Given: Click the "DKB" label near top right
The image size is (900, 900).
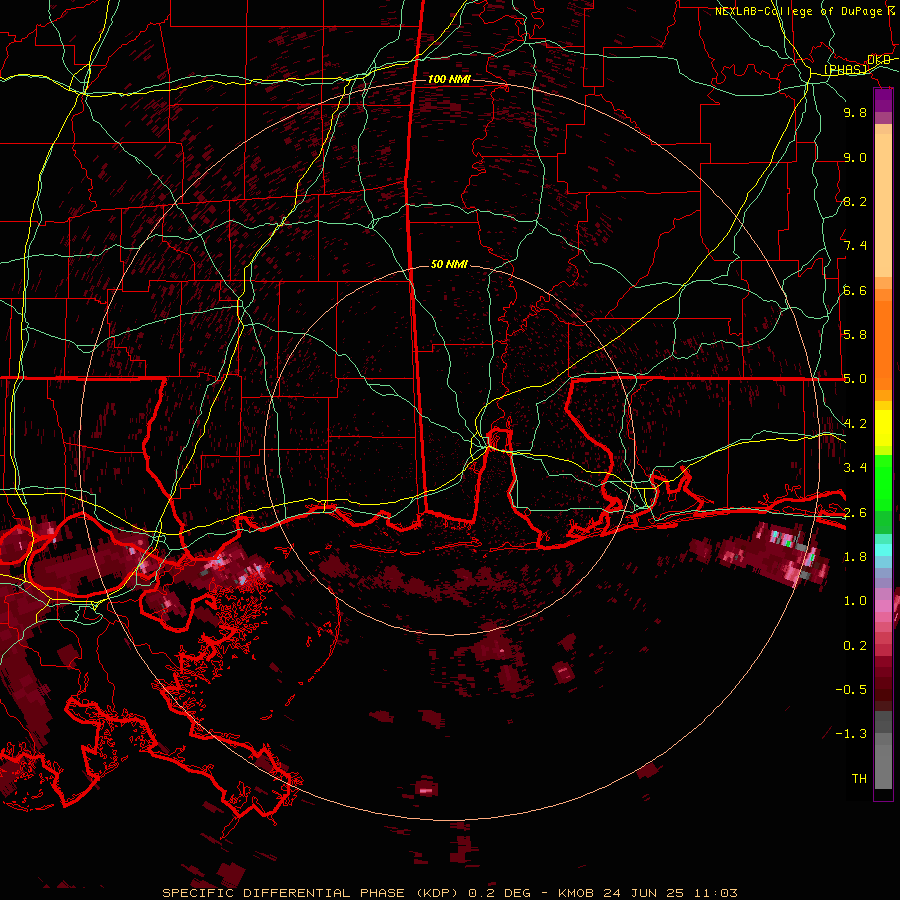Looking at the screenshot, I should tap(879, 60).
